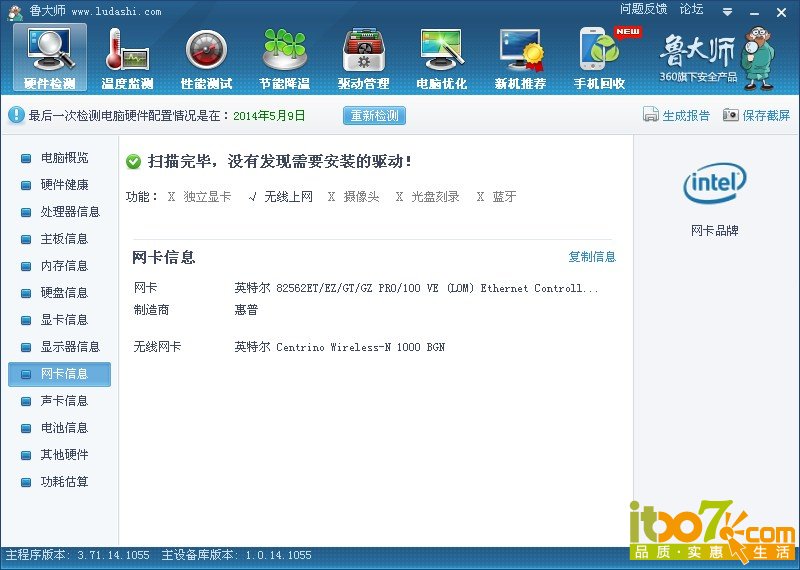Click 重新检测 button
800x570 pixels.
(374, 115)
